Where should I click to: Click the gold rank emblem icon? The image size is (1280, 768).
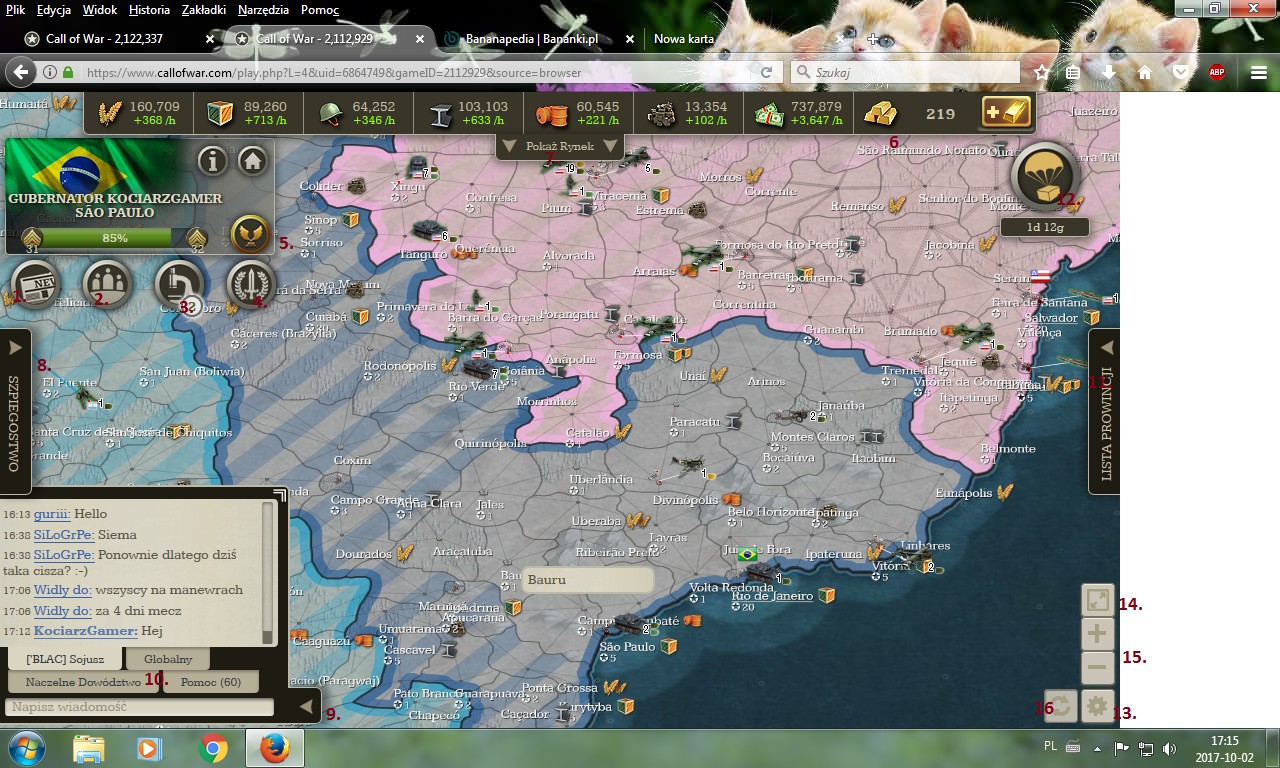pos(250,234)
